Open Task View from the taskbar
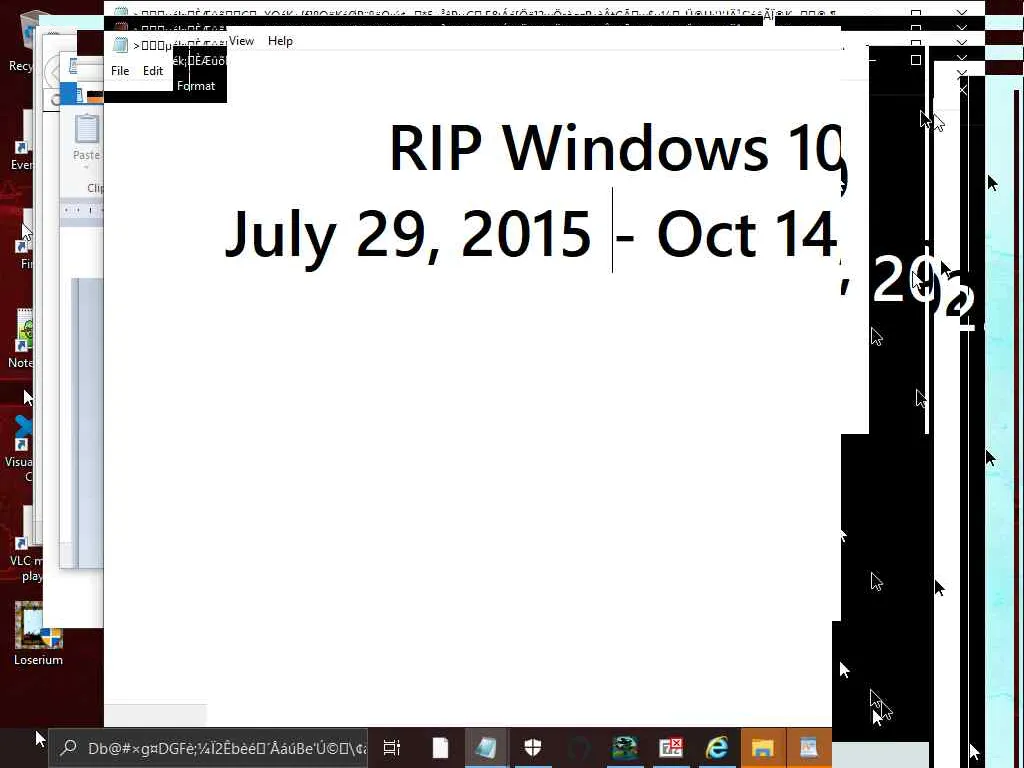 (392, 748)
